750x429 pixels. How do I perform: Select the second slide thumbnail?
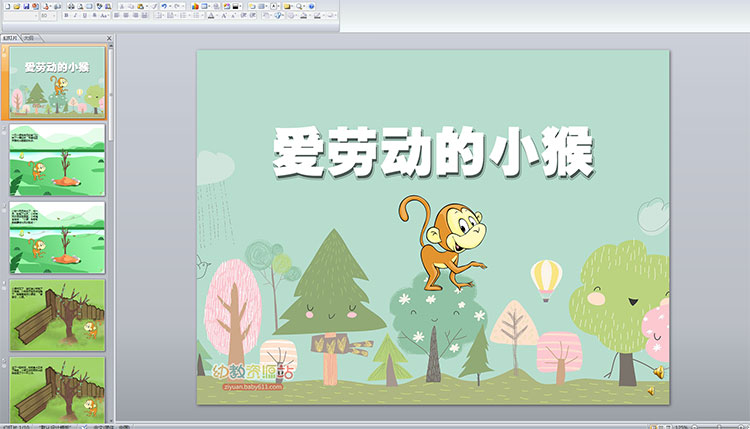[57, 158]
